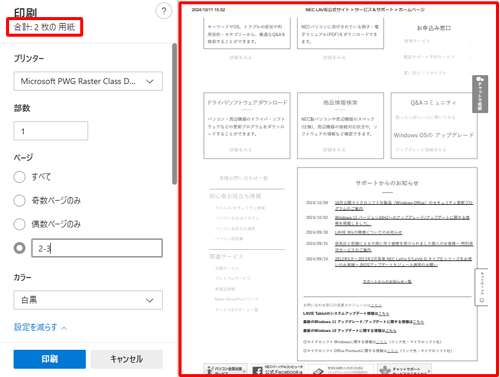
Task: Click Windows OSの アップグレード text in preview
Action: tap(434, 135)
